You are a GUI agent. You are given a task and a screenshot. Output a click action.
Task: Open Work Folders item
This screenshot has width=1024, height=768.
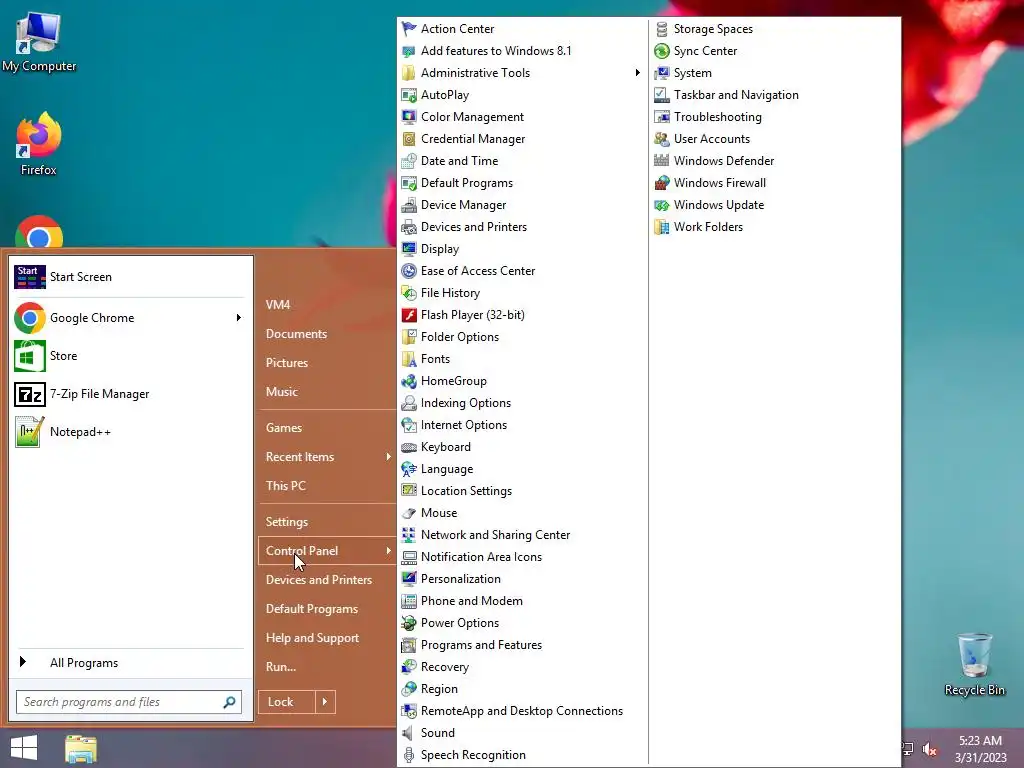coord(708,227)
